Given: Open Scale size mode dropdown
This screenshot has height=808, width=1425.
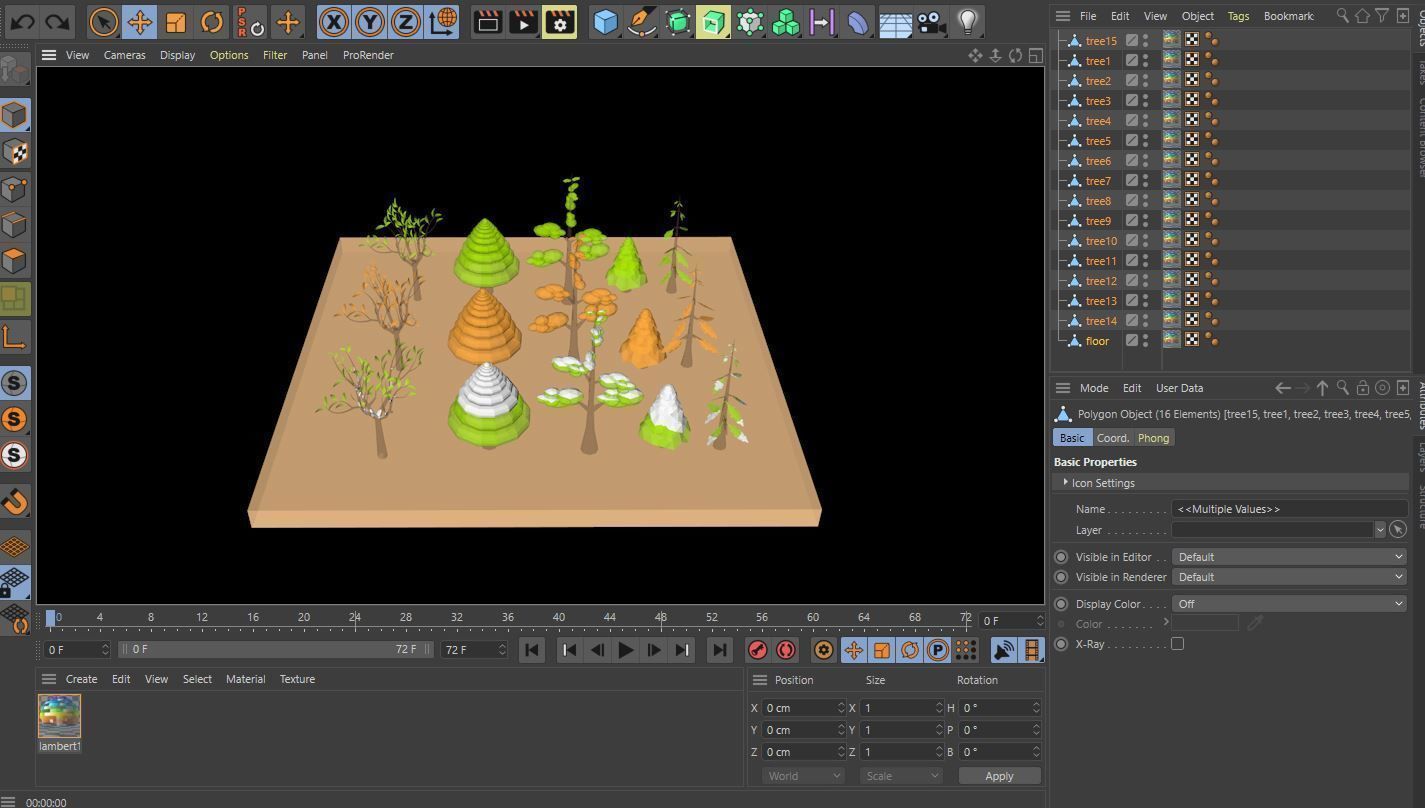Looking at the screenshot, I should [902, 776].
